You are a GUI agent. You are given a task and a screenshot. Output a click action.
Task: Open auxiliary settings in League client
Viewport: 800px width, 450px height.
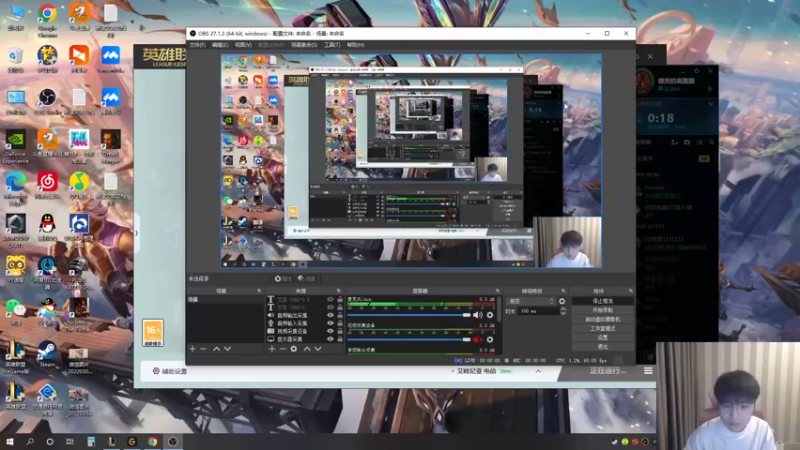pyautogui.click(x=170, y=371)
